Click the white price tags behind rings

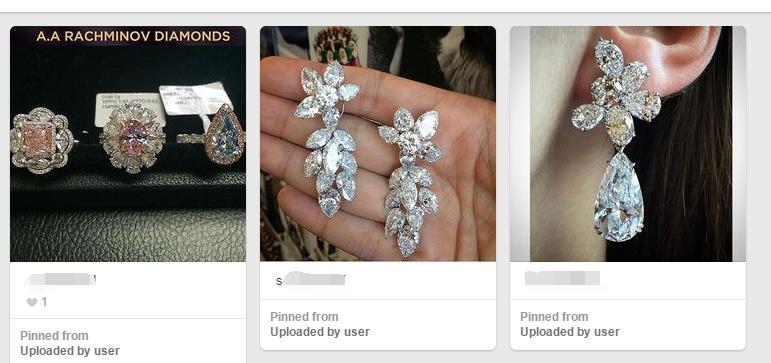pyautogui.click(x=163, y=104)
